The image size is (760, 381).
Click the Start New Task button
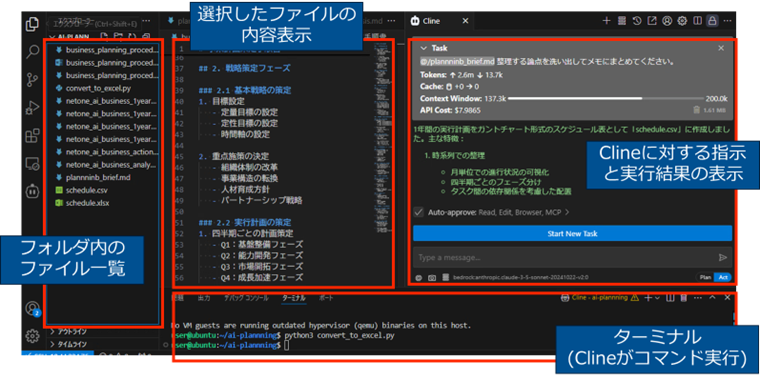pos(572,233)
